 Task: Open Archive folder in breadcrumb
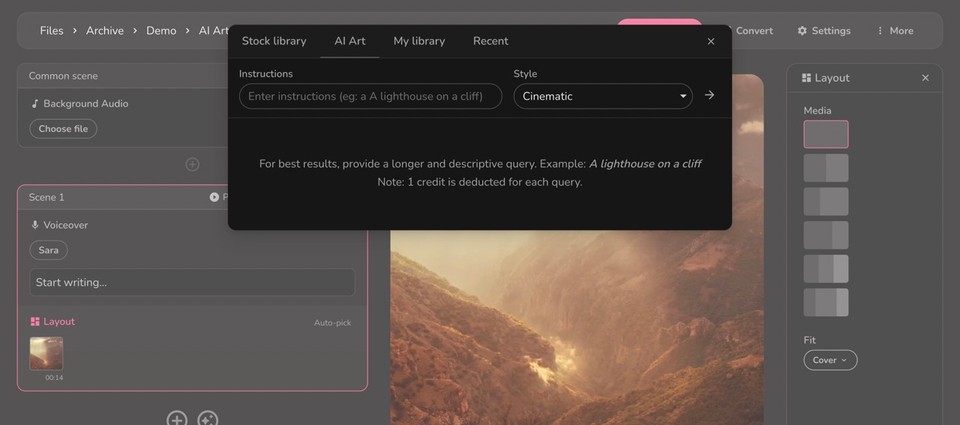point(105,31)
